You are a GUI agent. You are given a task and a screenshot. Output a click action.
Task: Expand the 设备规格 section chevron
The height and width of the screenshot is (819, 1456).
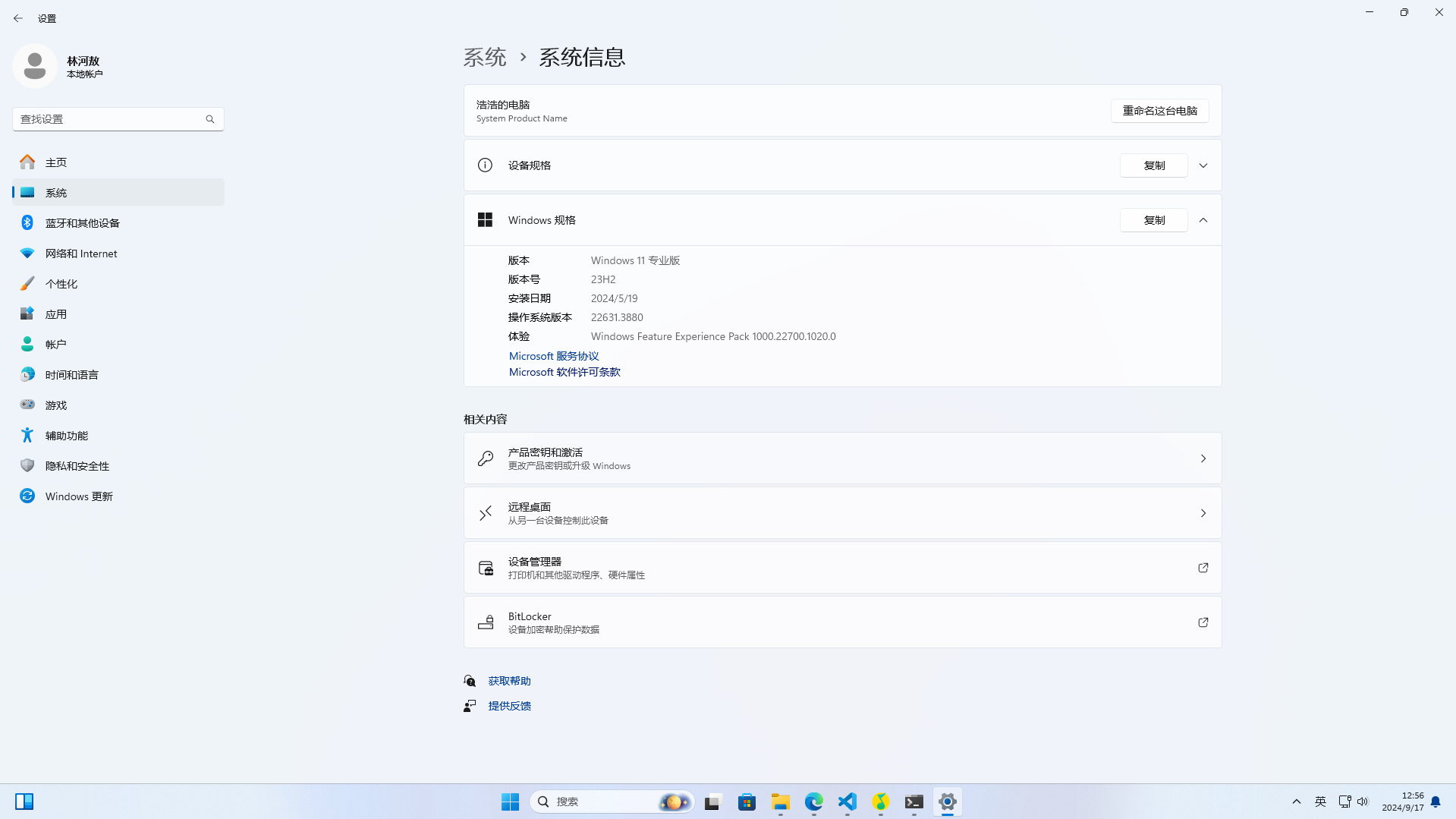tap(1203, 165)
